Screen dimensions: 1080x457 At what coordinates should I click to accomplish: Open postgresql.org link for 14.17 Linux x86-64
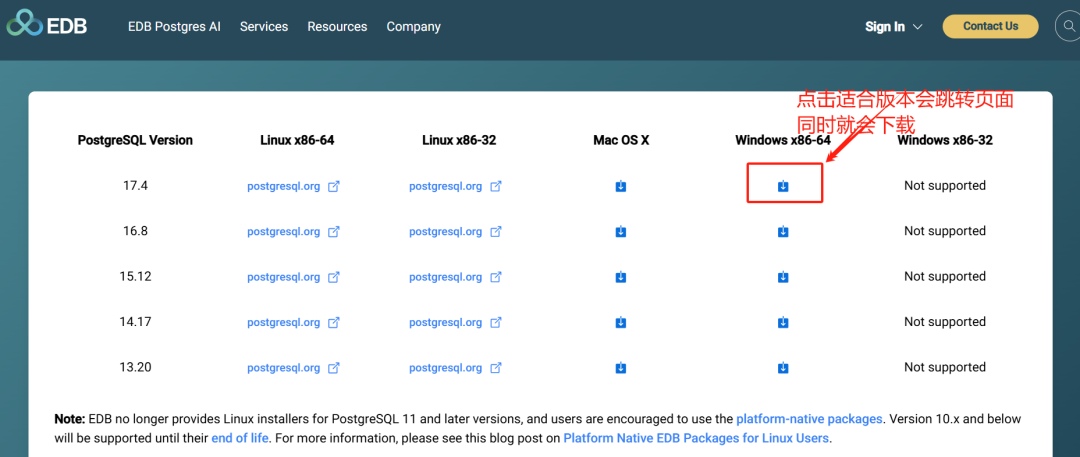(x=284, y=323)
